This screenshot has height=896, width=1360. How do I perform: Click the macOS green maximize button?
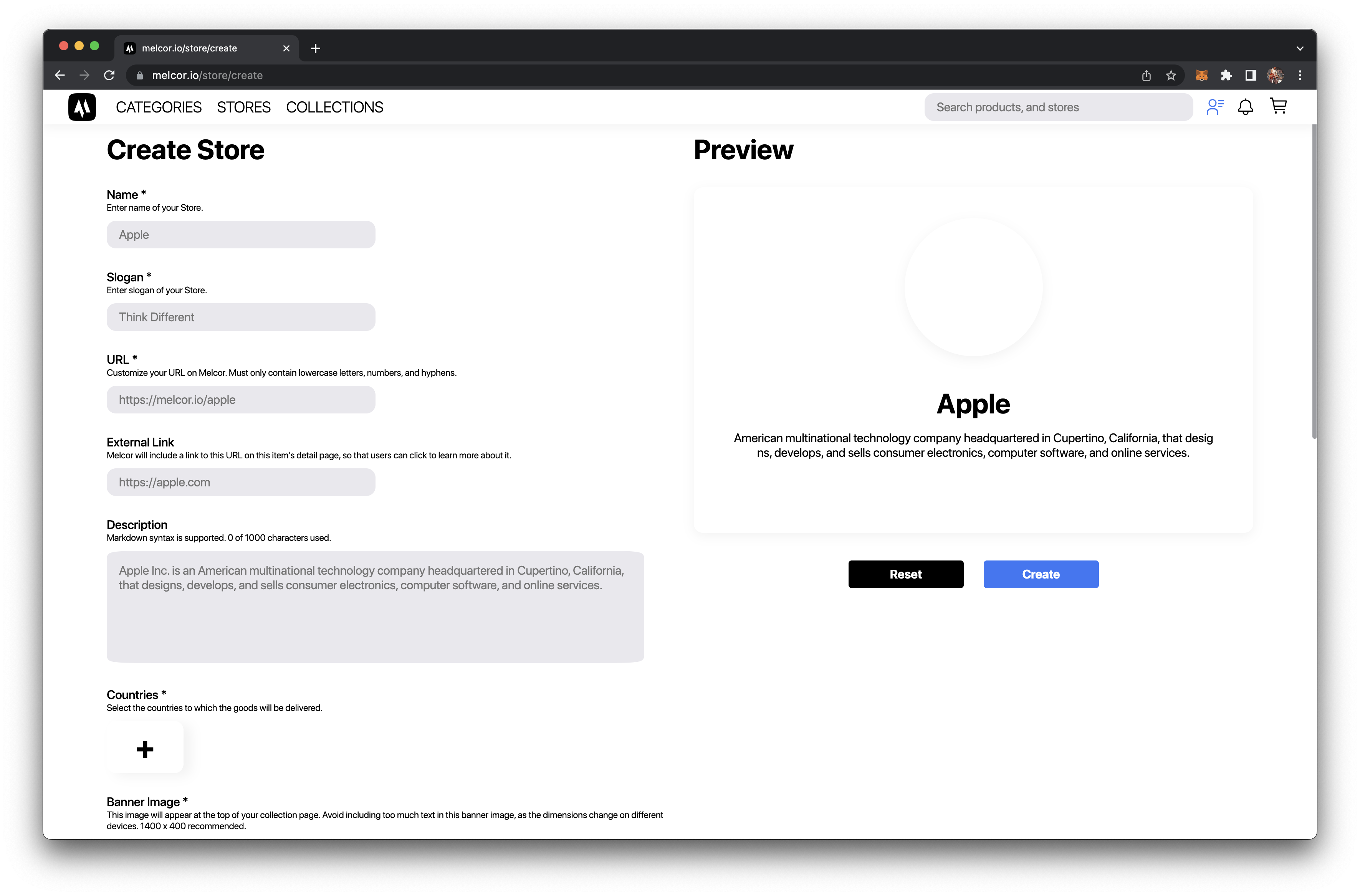pyautogui.click(x=95, y=46)
